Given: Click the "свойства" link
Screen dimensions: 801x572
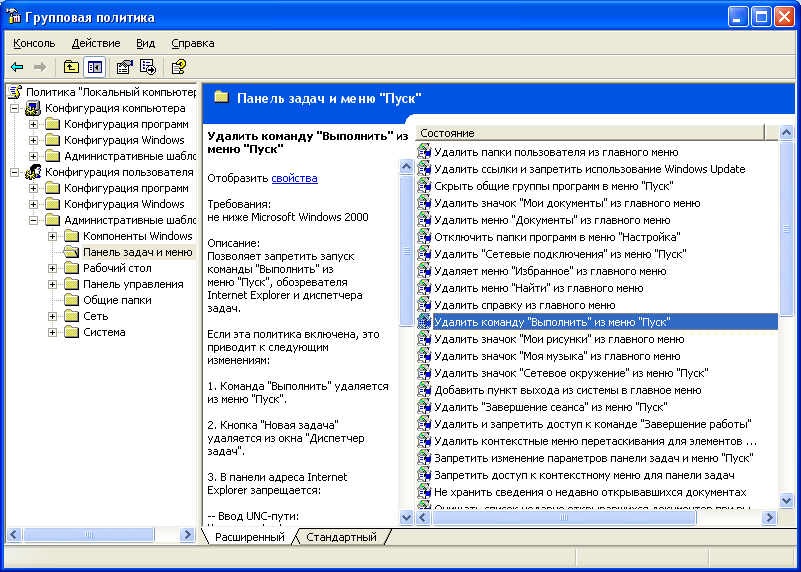Looking at the screenshot, I should click(x=294, y=178).
